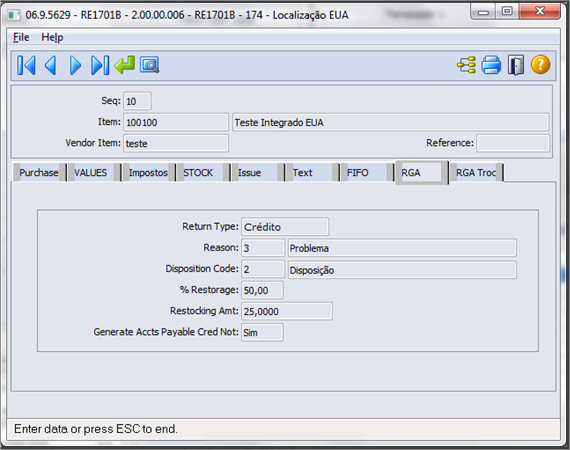Screen dimensions: 570x450
Task: Maximize the window
Action: coord(507,11)
